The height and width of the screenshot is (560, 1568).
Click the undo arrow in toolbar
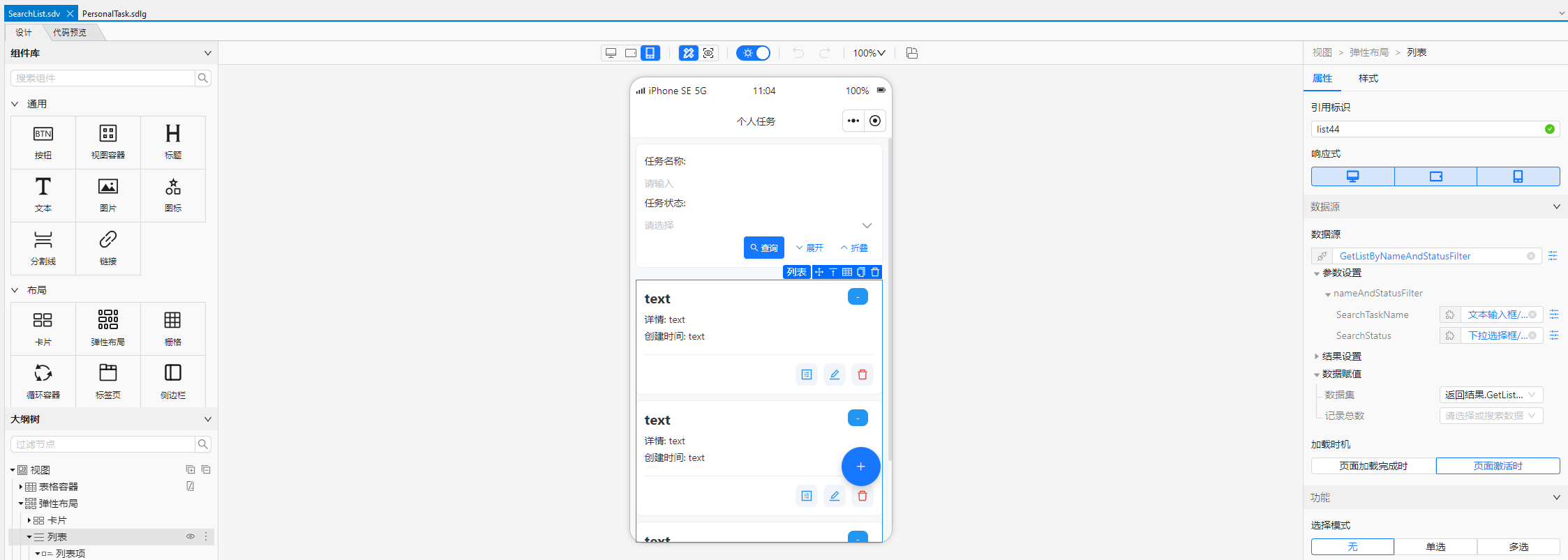coord(798,53)
